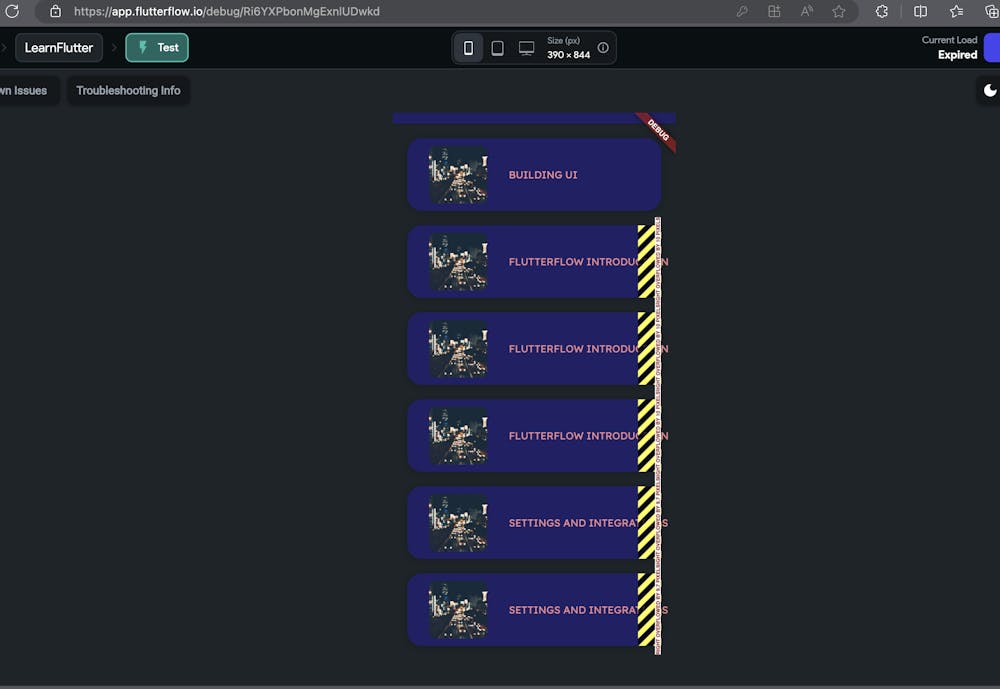Open the password key icon in the address bar
The width and height of the screenshot is (1000, 689).
742,11
